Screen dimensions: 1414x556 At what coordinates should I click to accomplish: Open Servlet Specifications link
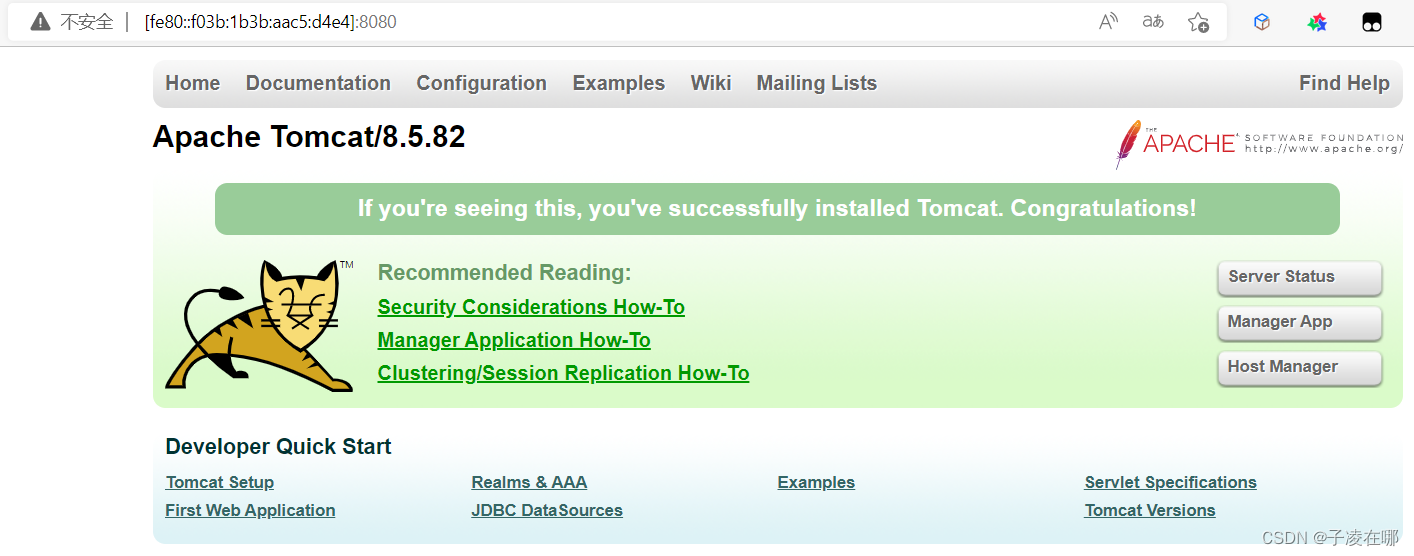point(1170,482)
